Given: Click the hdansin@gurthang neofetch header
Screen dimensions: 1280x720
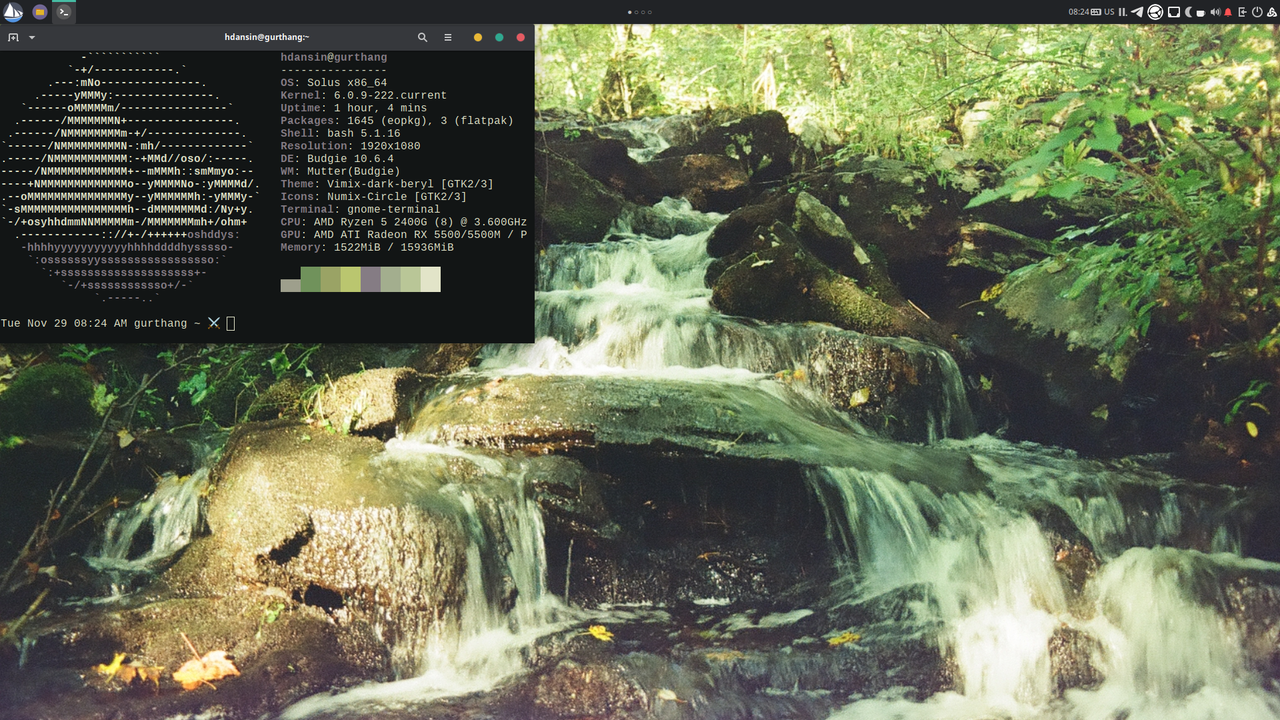Looking at the screenshot, I should [x=334, y=57].
